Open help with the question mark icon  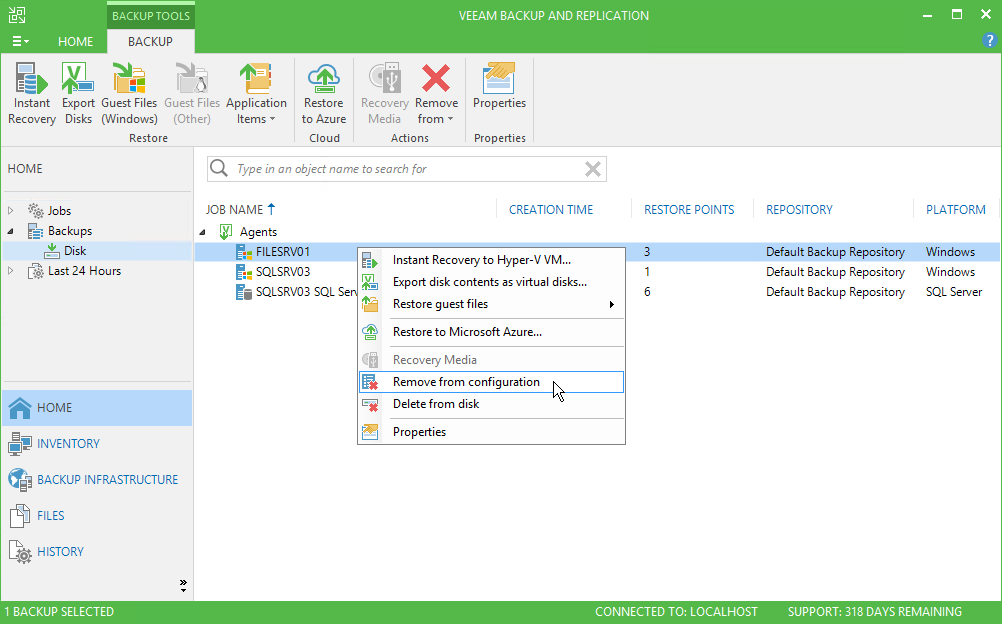point(989,41)
